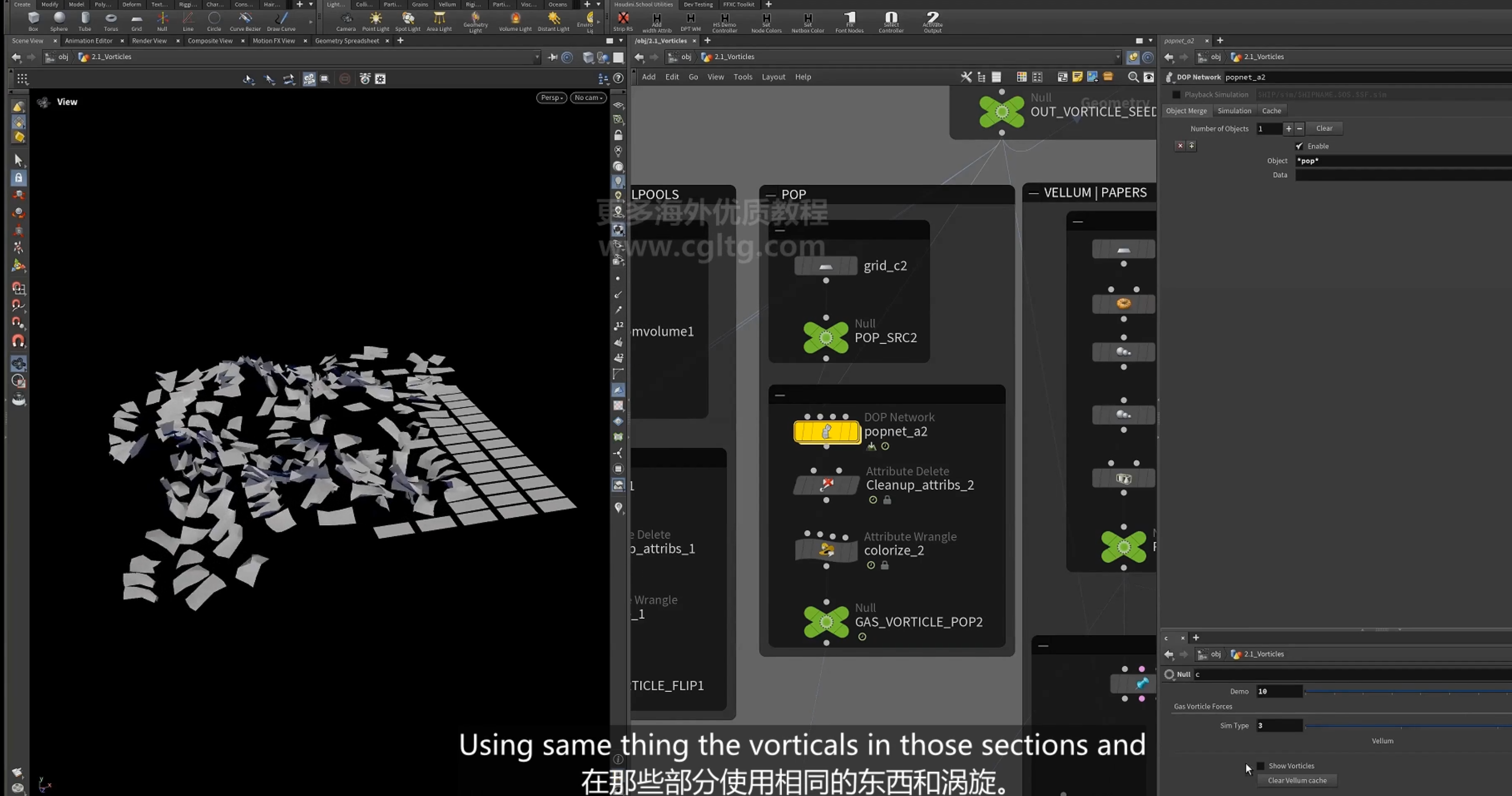Toggle Playback Simulation checkbox

click(1176, 95)
